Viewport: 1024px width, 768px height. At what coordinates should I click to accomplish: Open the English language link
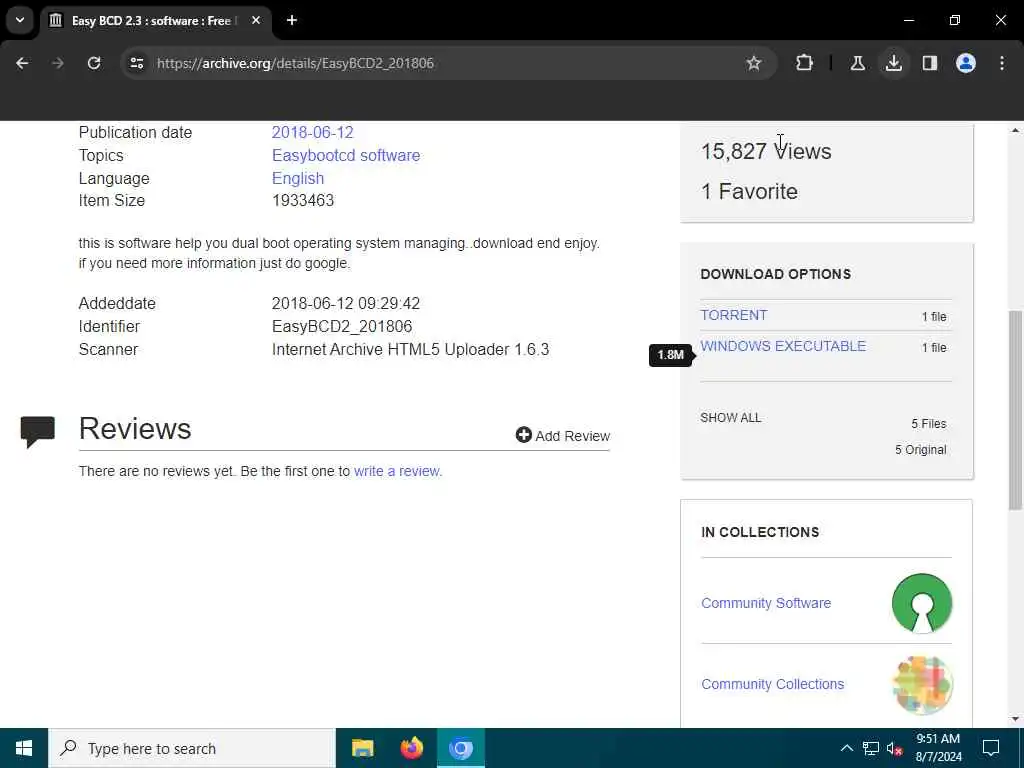click(x=298, y=178)
